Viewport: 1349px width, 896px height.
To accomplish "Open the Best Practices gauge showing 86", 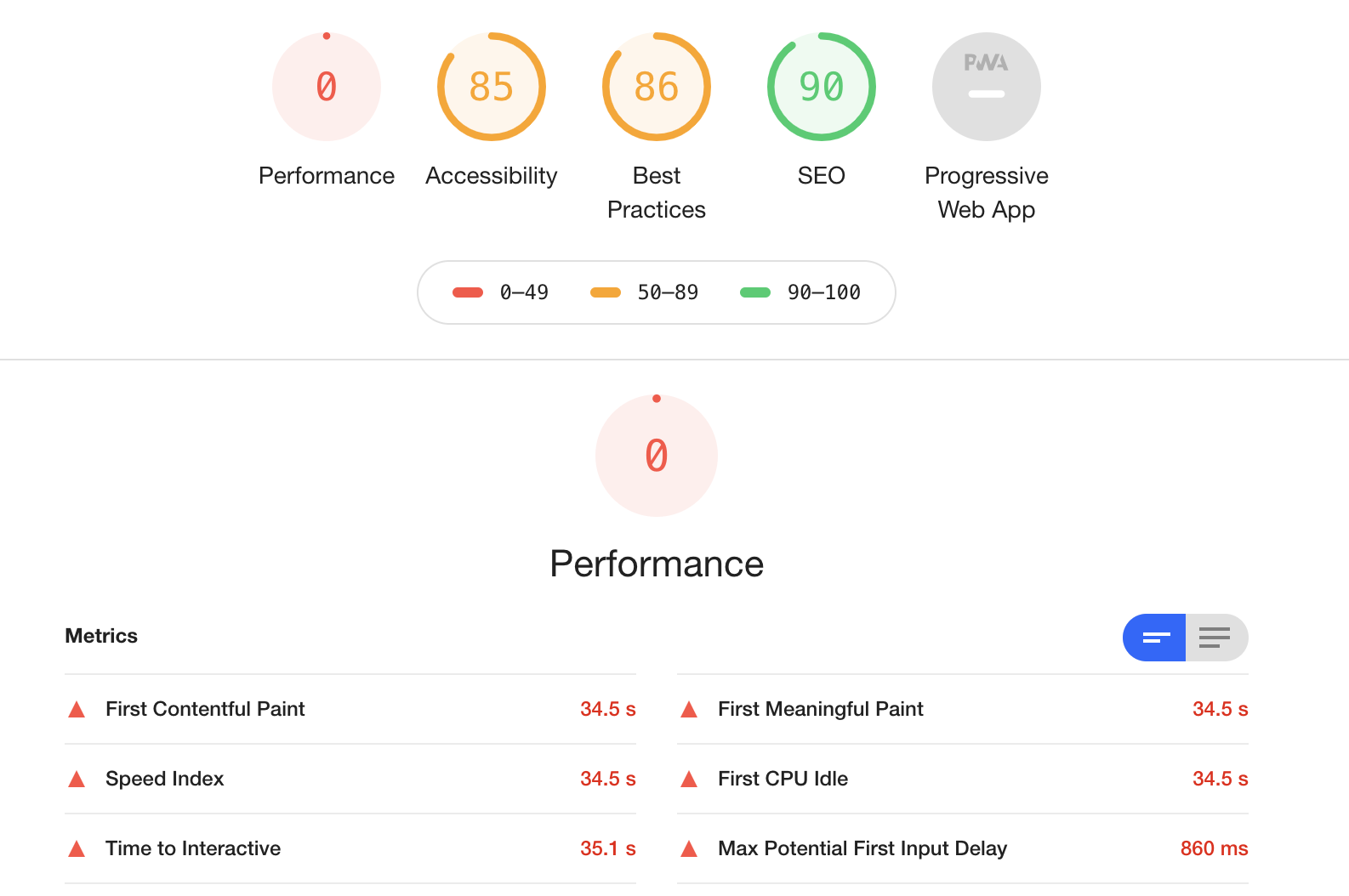I will pos(657,87).
